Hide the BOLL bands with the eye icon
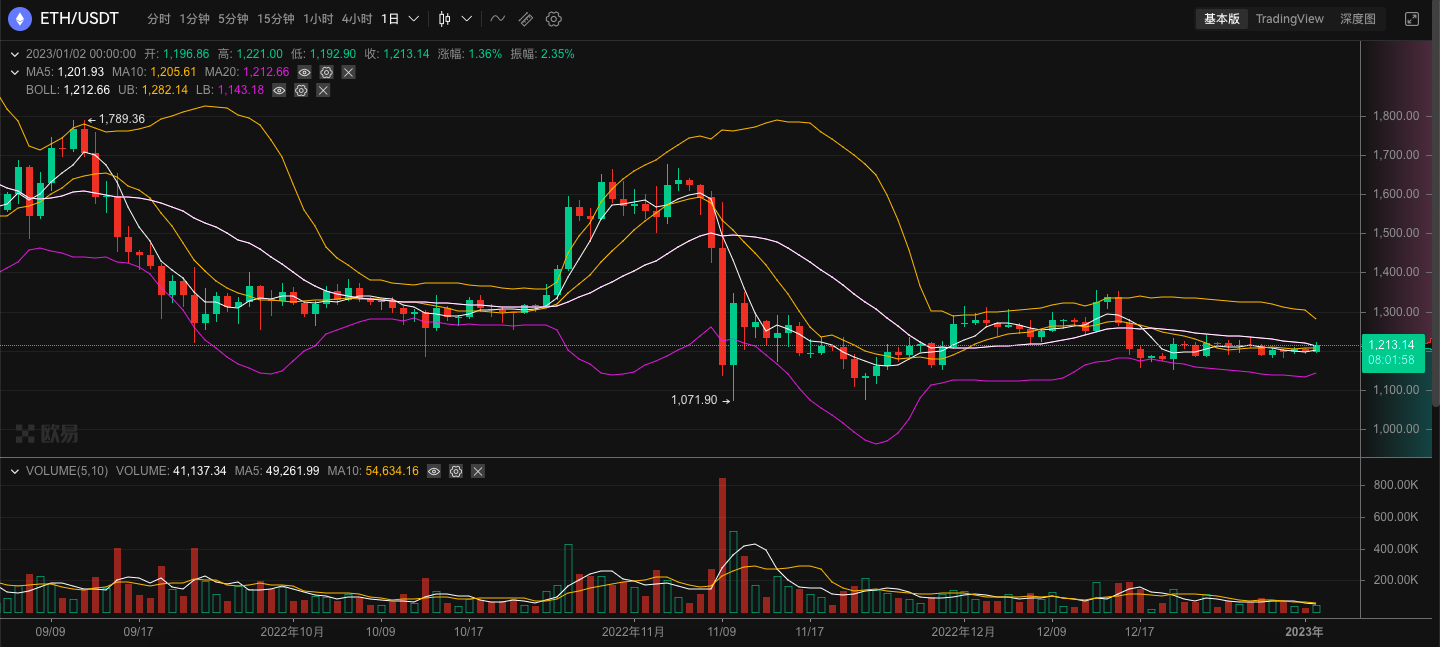The width and height of the screenshot is (1440, 647). 279,90
